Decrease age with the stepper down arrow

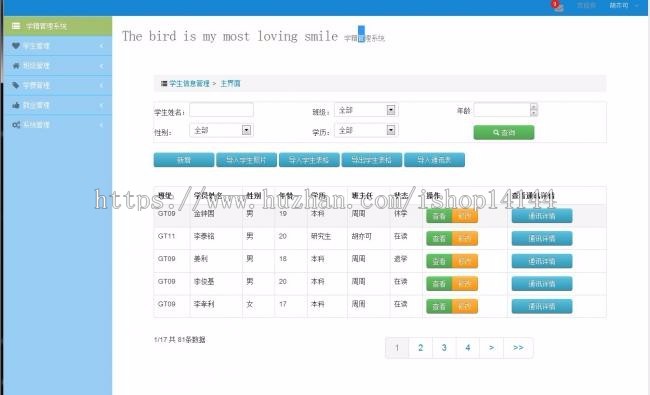(x=534, y=113)
